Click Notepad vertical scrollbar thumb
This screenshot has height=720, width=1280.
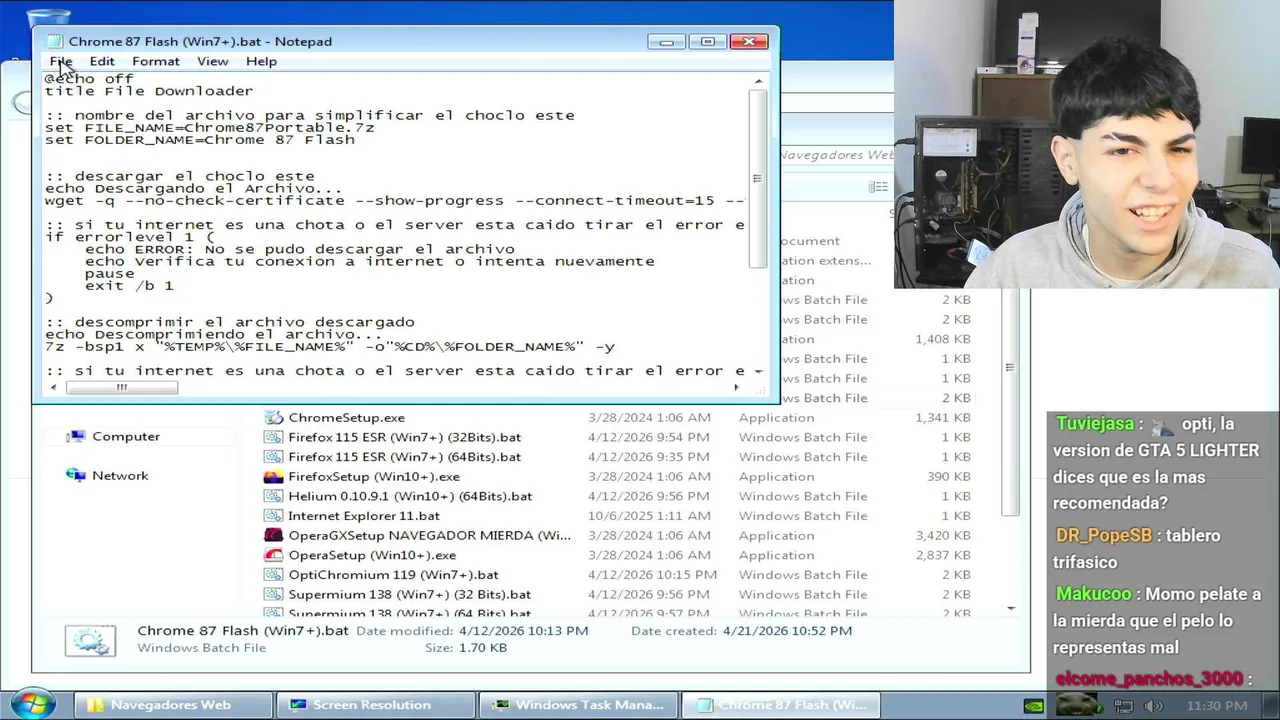[x=758, y=179]
